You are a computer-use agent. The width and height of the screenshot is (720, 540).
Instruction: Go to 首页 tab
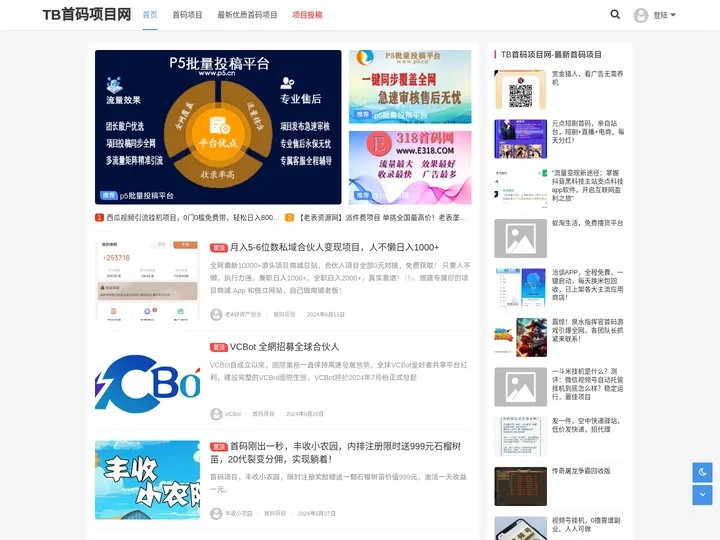click(150, 15)
